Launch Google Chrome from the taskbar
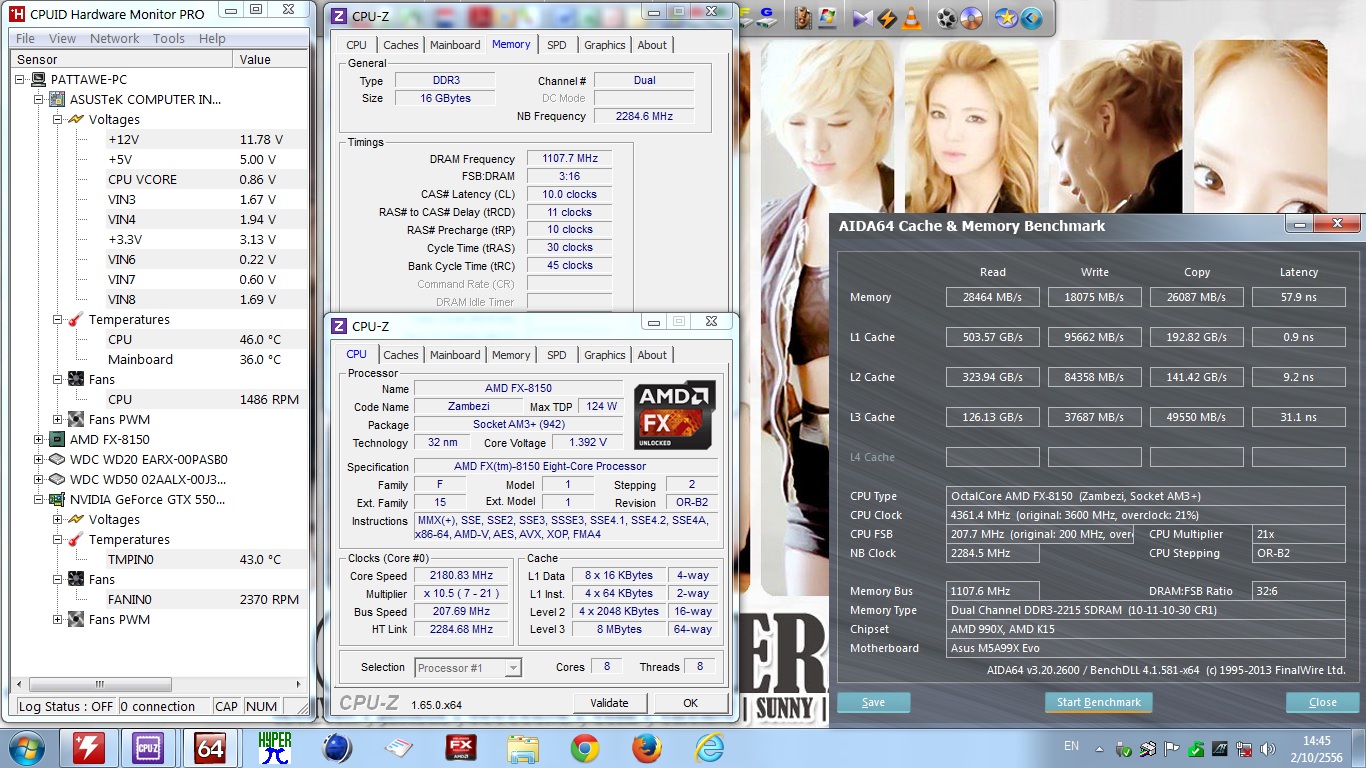This screenshot has width=1366, height=768. coord(585,748)
